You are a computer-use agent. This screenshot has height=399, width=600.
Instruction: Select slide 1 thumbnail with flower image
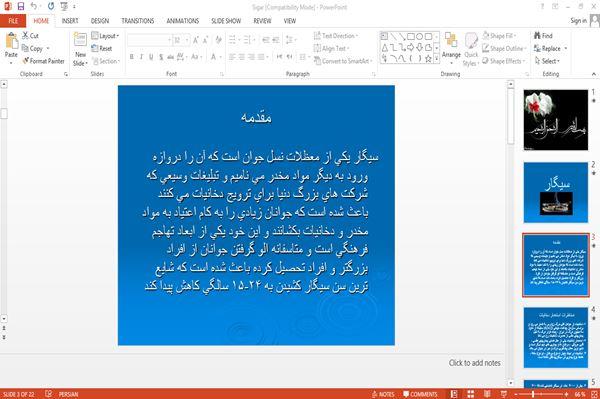[556, 120]
